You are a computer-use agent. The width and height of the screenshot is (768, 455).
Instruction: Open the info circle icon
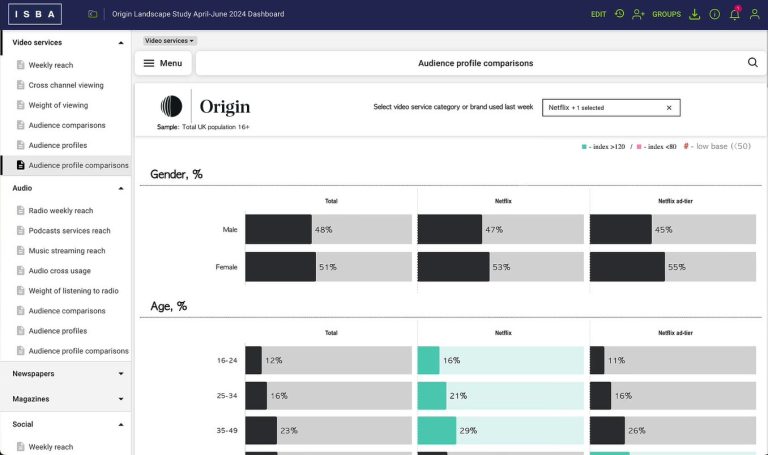pos(715,14)
